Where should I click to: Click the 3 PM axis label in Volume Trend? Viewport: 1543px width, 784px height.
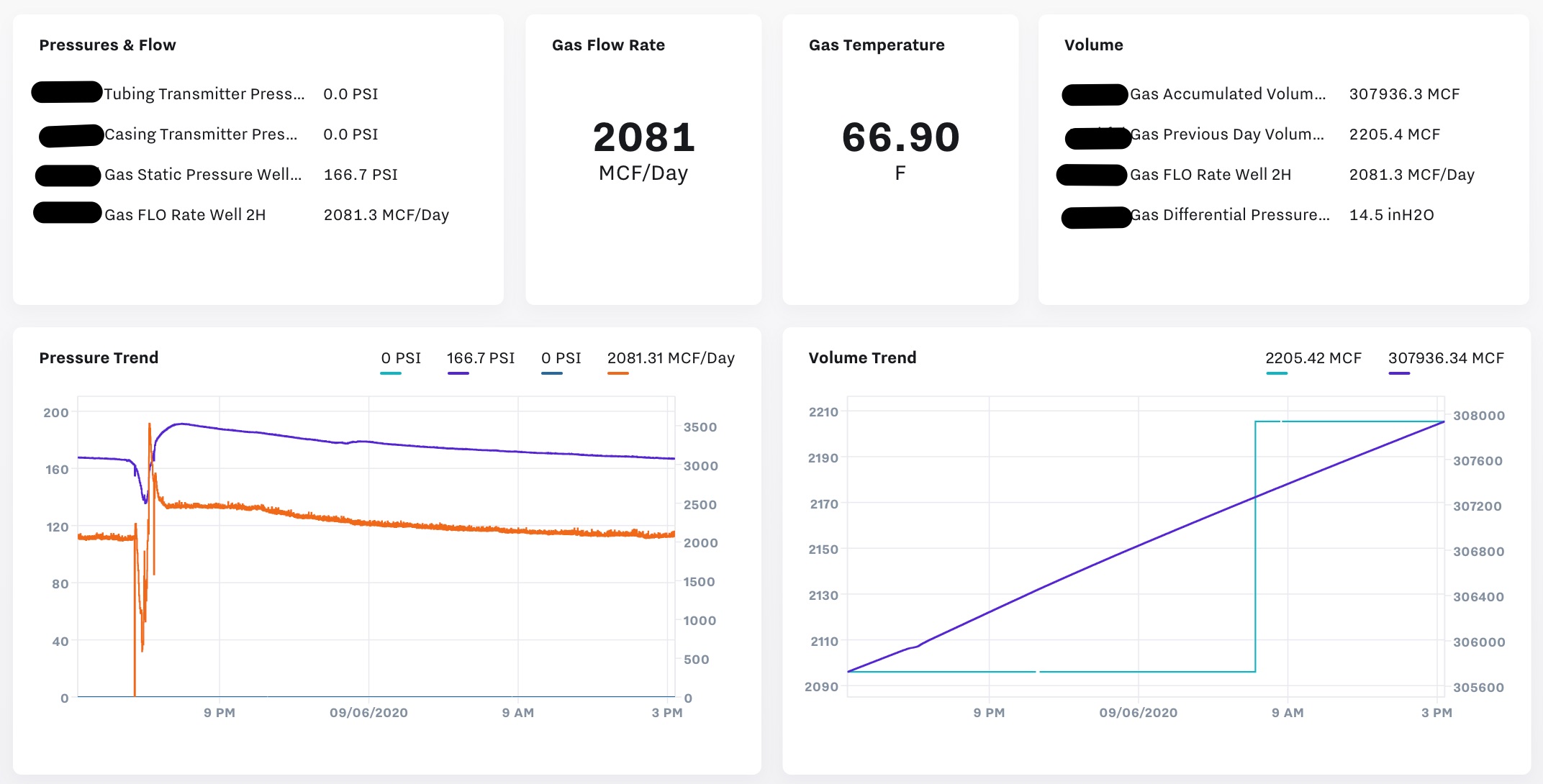(1436, 713)
